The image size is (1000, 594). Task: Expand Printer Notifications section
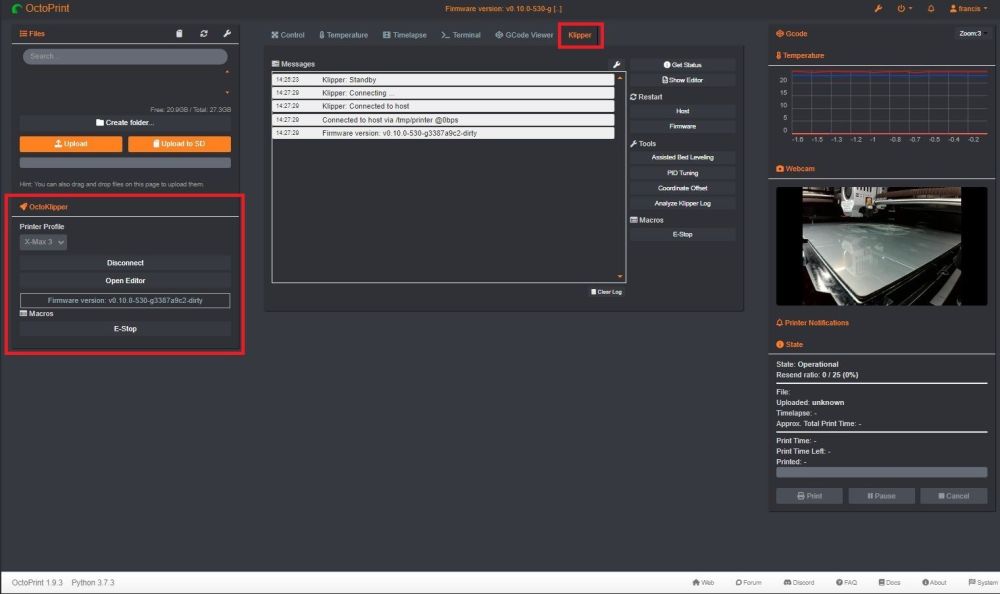[x=812, y=323]
